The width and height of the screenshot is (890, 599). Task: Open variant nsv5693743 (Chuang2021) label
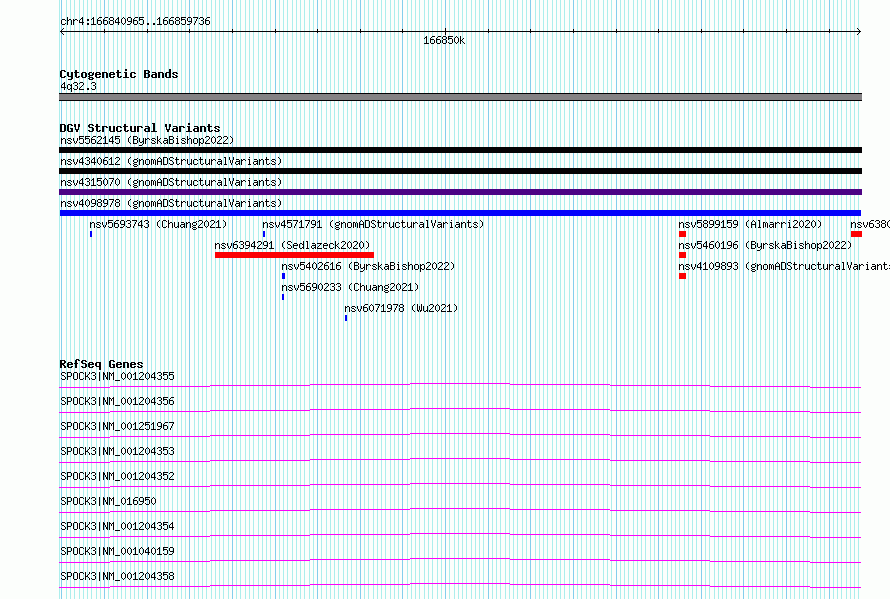tap(158, 224)
